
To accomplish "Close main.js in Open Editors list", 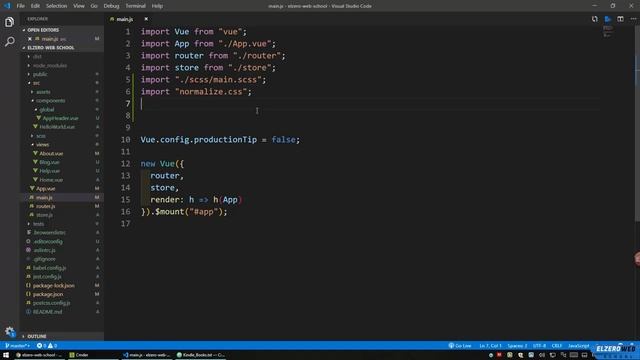I will [30, 39].
